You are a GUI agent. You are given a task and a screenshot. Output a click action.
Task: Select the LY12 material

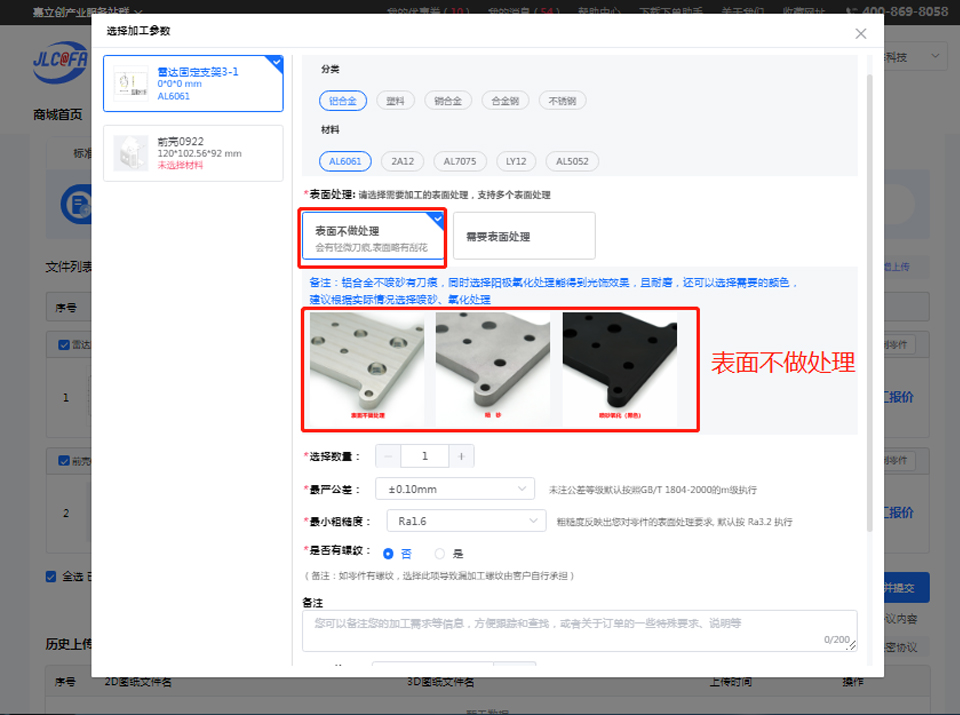click(x=516, y=161)
